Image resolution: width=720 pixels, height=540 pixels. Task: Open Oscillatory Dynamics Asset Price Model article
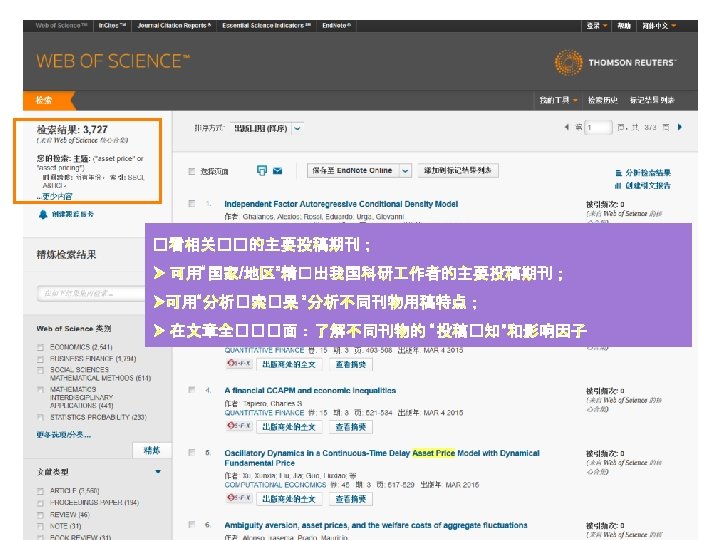point(382,458)
